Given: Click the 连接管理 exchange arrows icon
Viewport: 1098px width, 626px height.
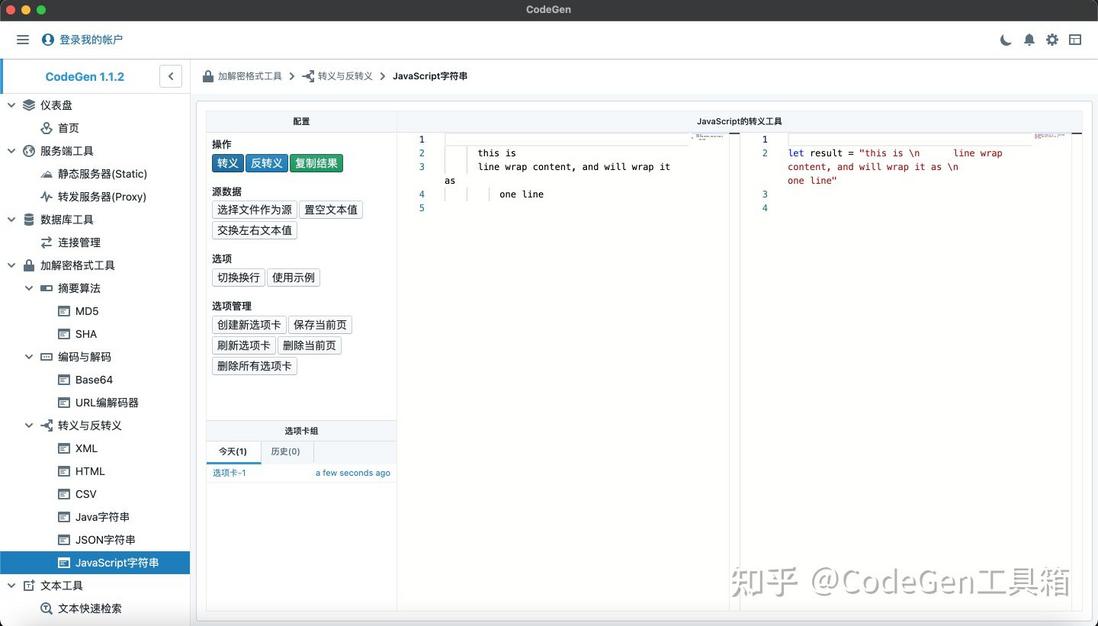Looking at the screenshot, I should click(x=46, y=242).
